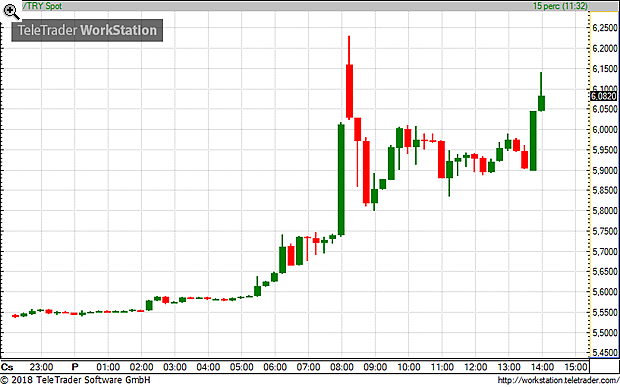This screenshot has width=620, height=387.
Task: Click the 6,0000 price axis label
Action: [x=605, y=130]
